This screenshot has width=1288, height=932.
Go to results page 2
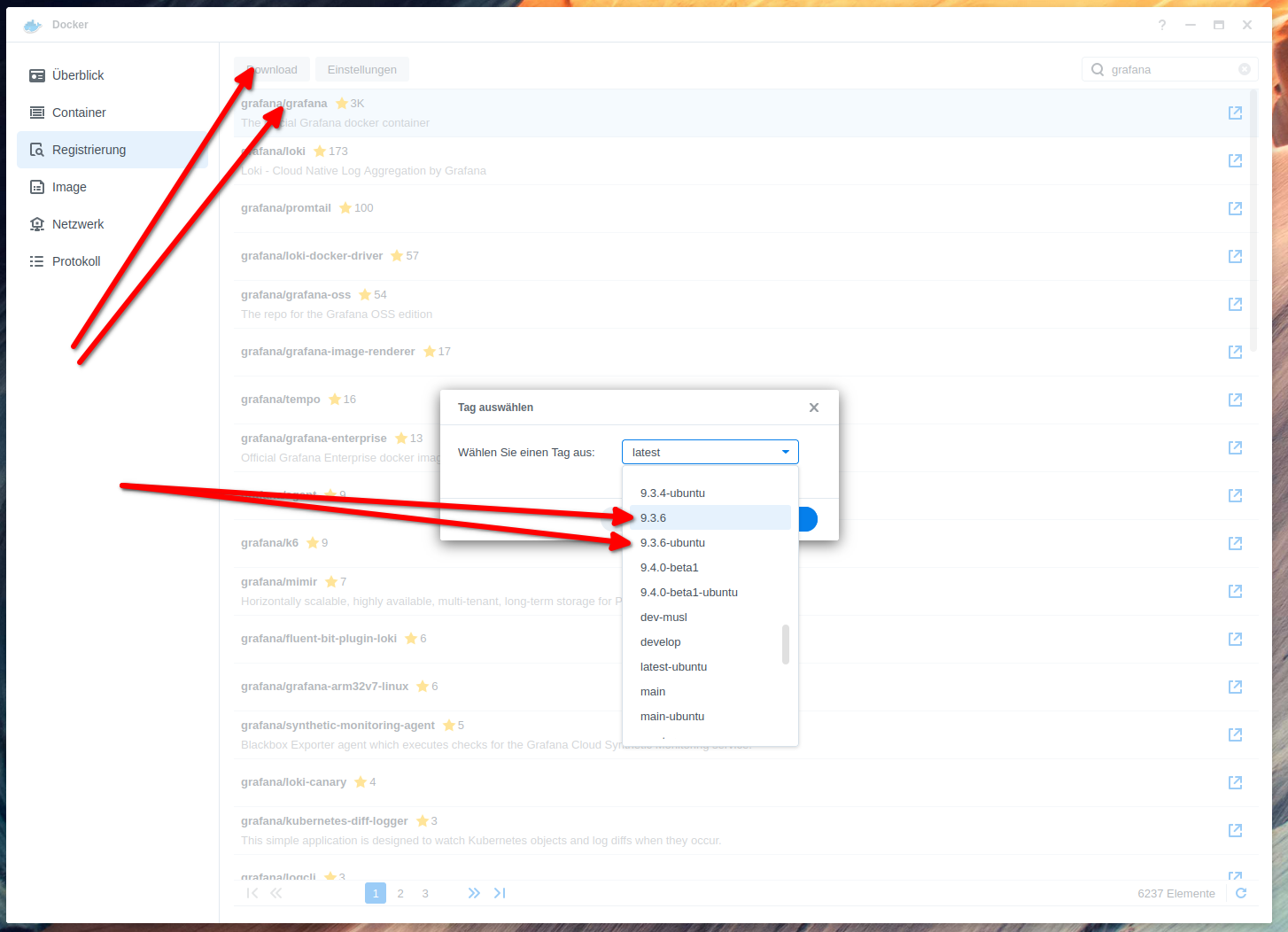coord(400,893)
